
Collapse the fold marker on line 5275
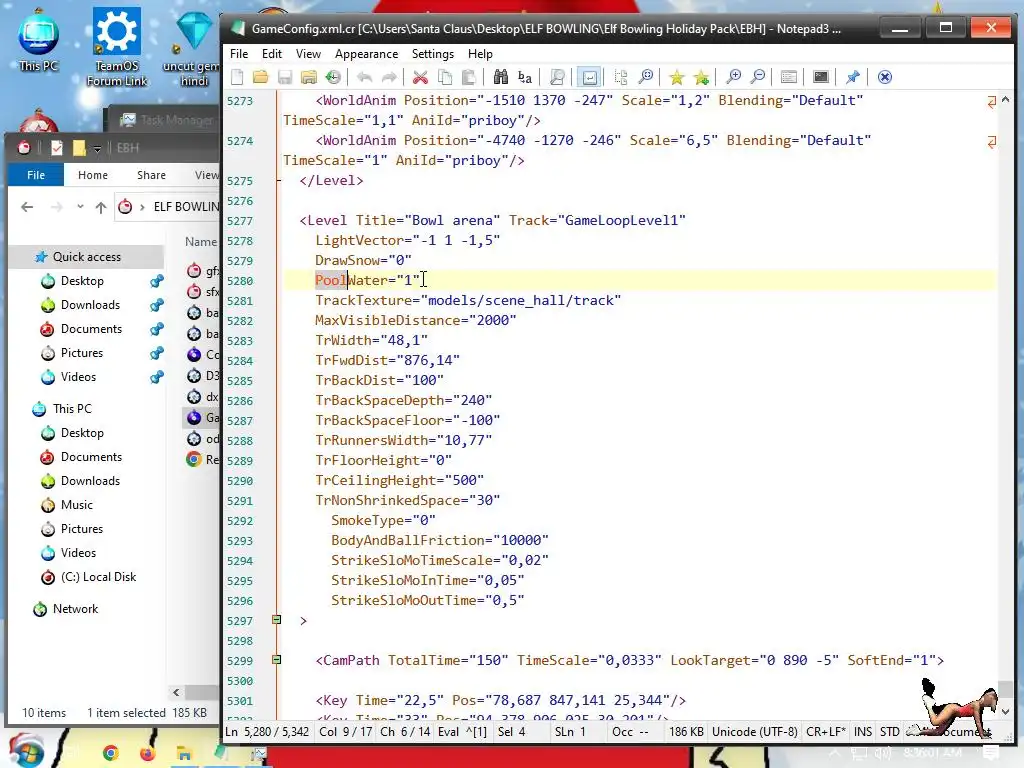coord(279,180)
